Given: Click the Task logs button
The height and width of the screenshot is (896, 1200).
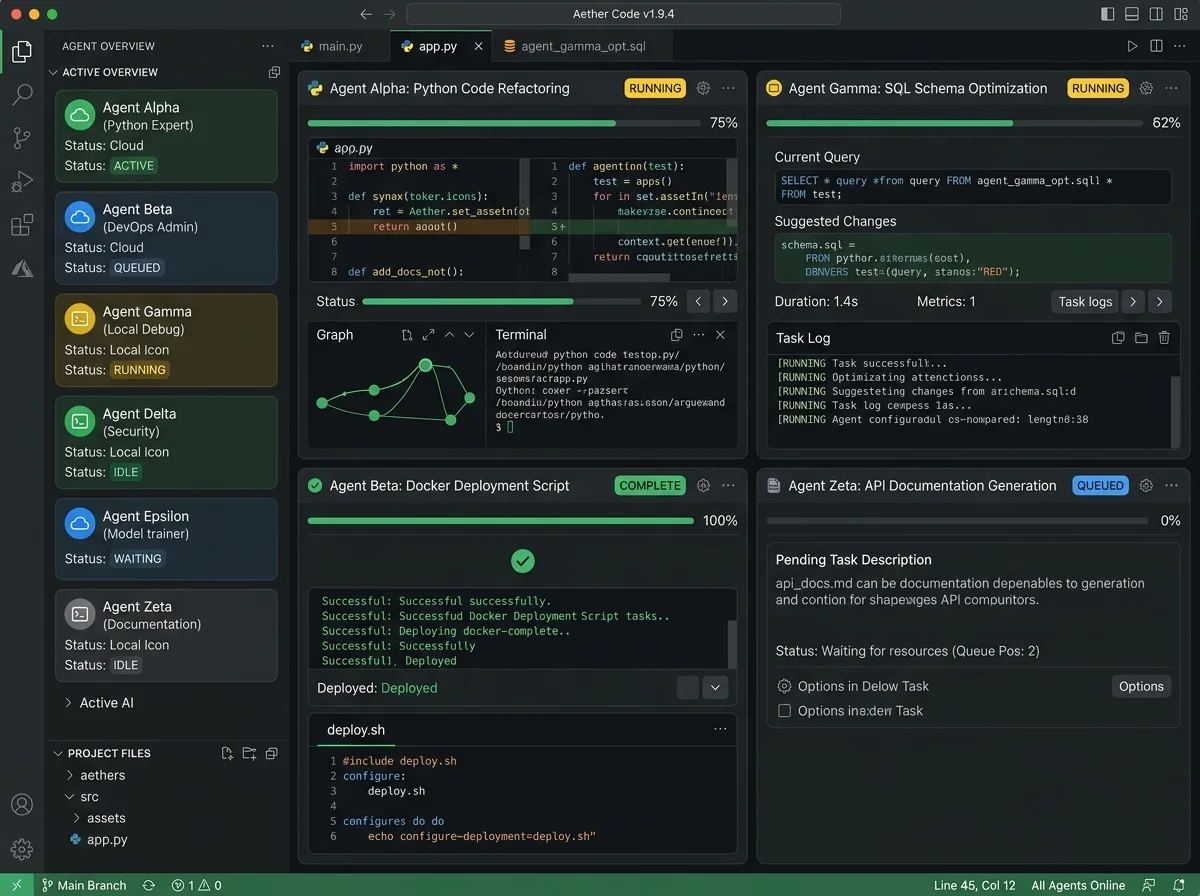Looking at the screenshot, I should tap(1085, 301).
